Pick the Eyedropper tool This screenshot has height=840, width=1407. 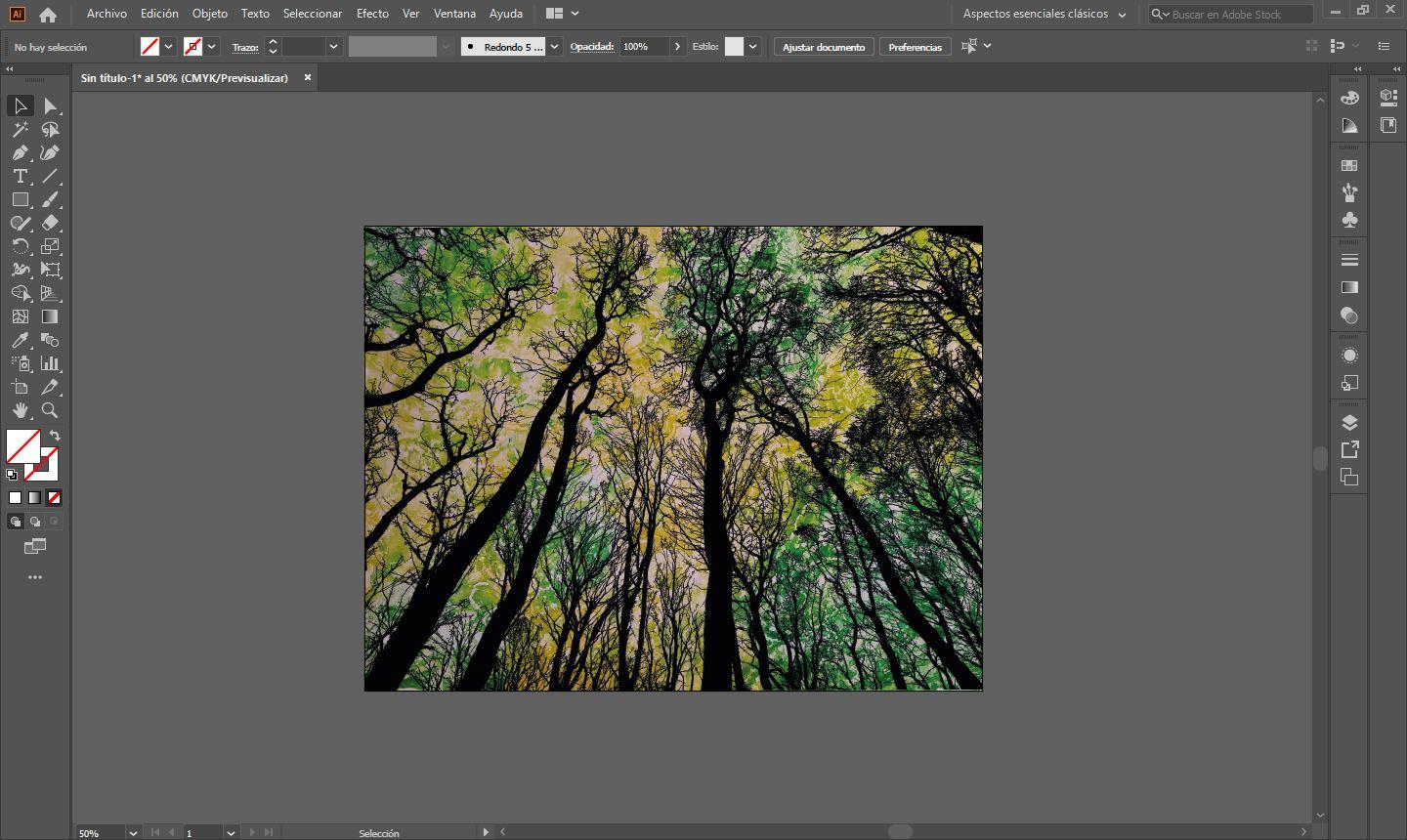tap(20, 341)
